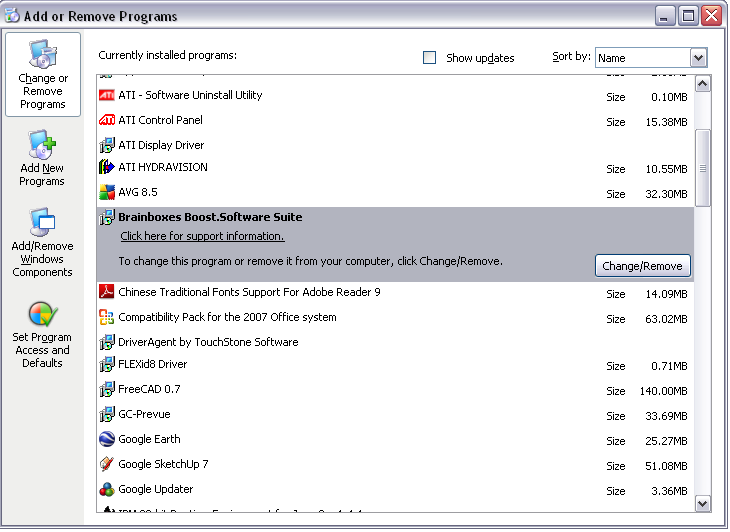Screen dimensions: 730x532
Task: Click the AVG 8.5 icon
Action: click(107, 192)
